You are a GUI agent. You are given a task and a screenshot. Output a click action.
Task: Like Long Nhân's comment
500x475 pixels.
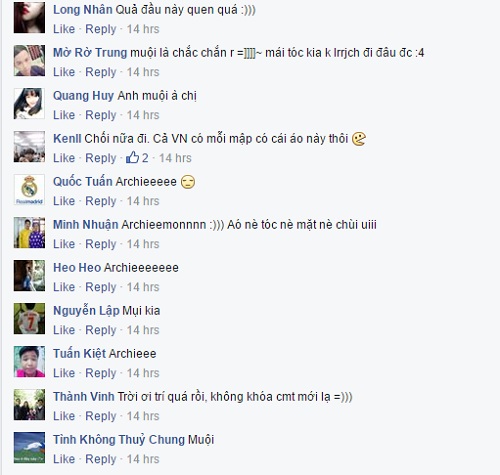click(64, 29)
